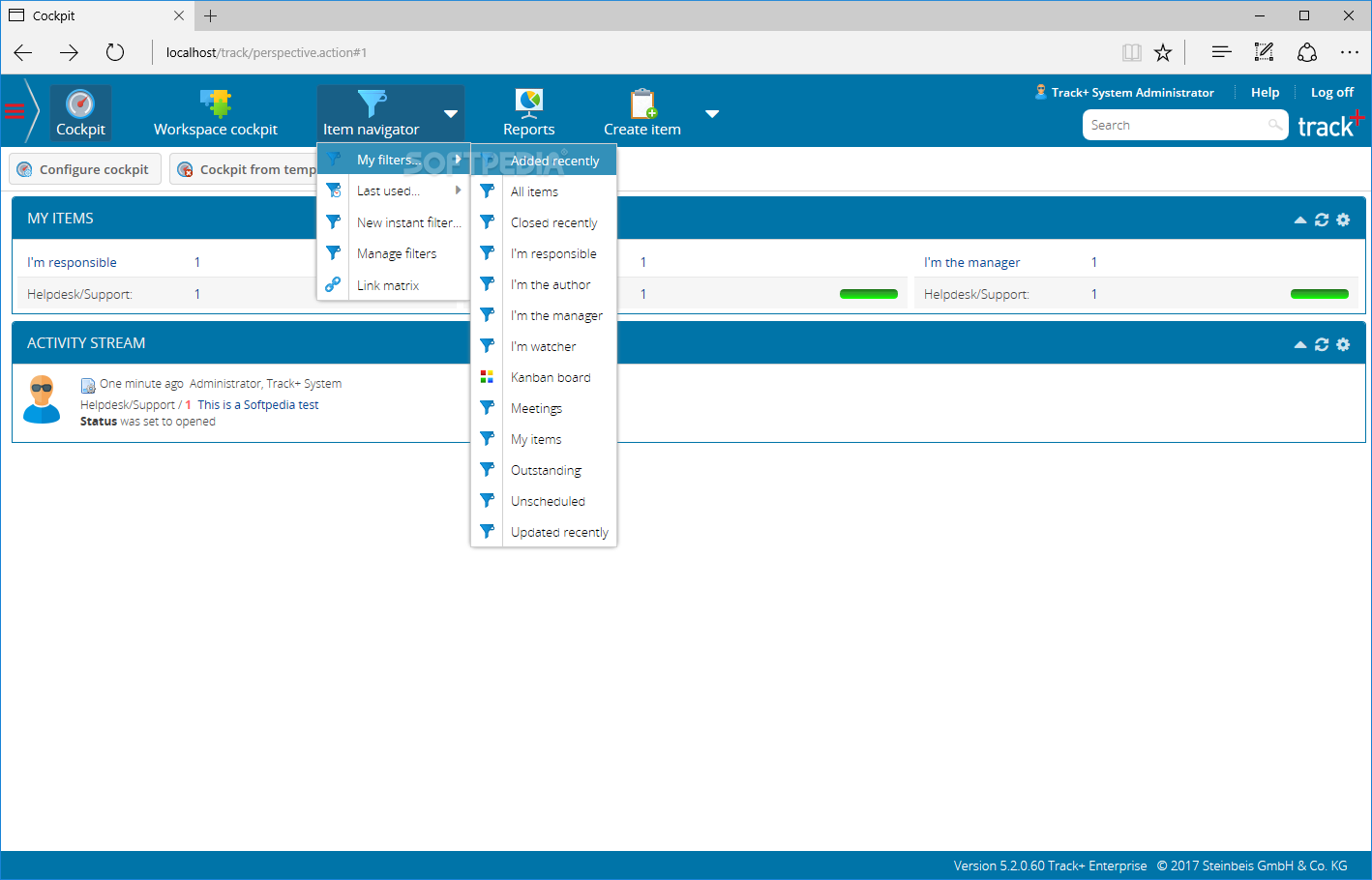Click the Make a Web Note icon
The width and height of the screenshot is (1372, 880).
click(1264, 52)
